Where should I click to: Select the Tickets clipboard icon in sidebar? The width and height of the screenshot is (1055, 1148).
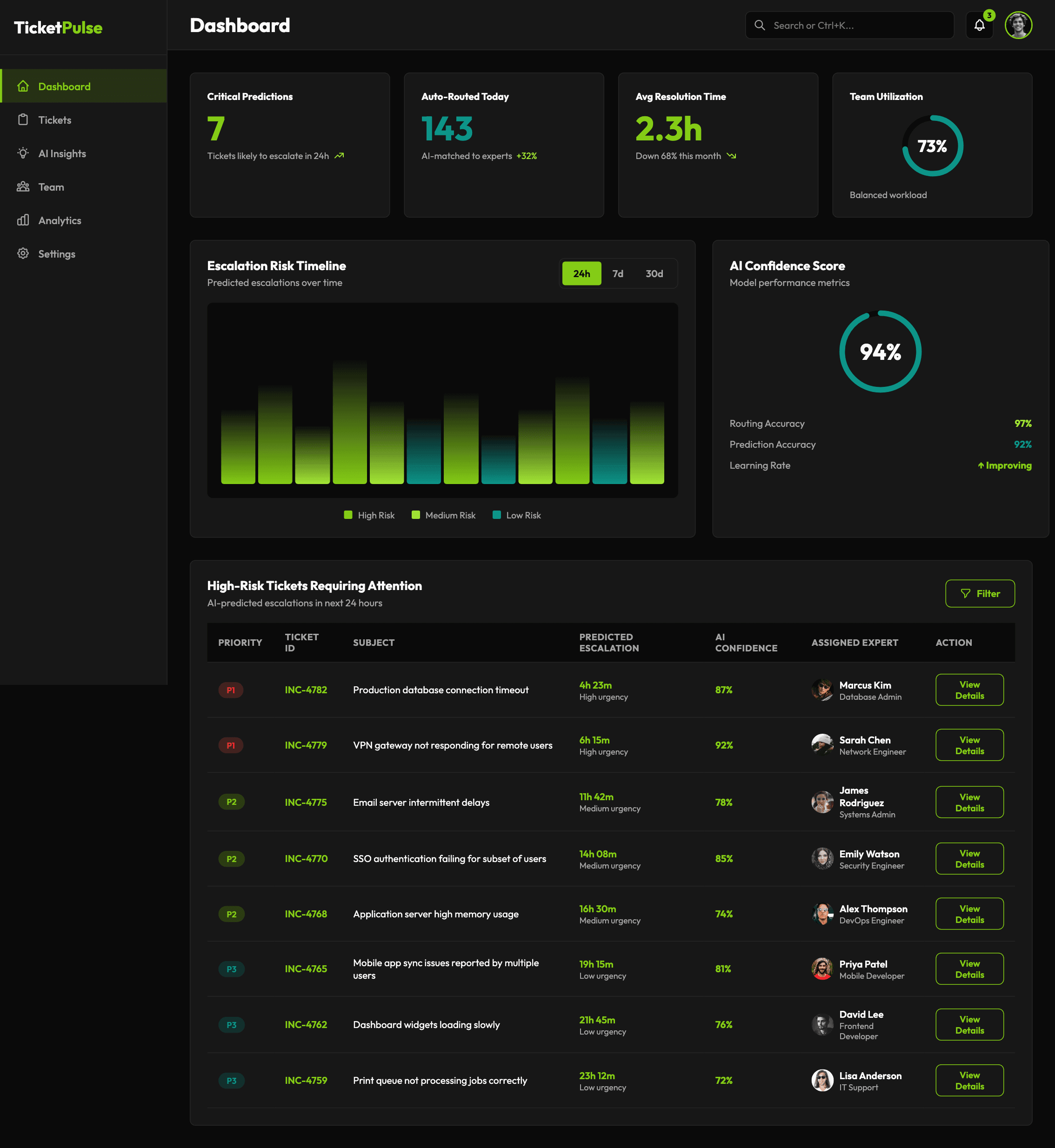[23, 120]
